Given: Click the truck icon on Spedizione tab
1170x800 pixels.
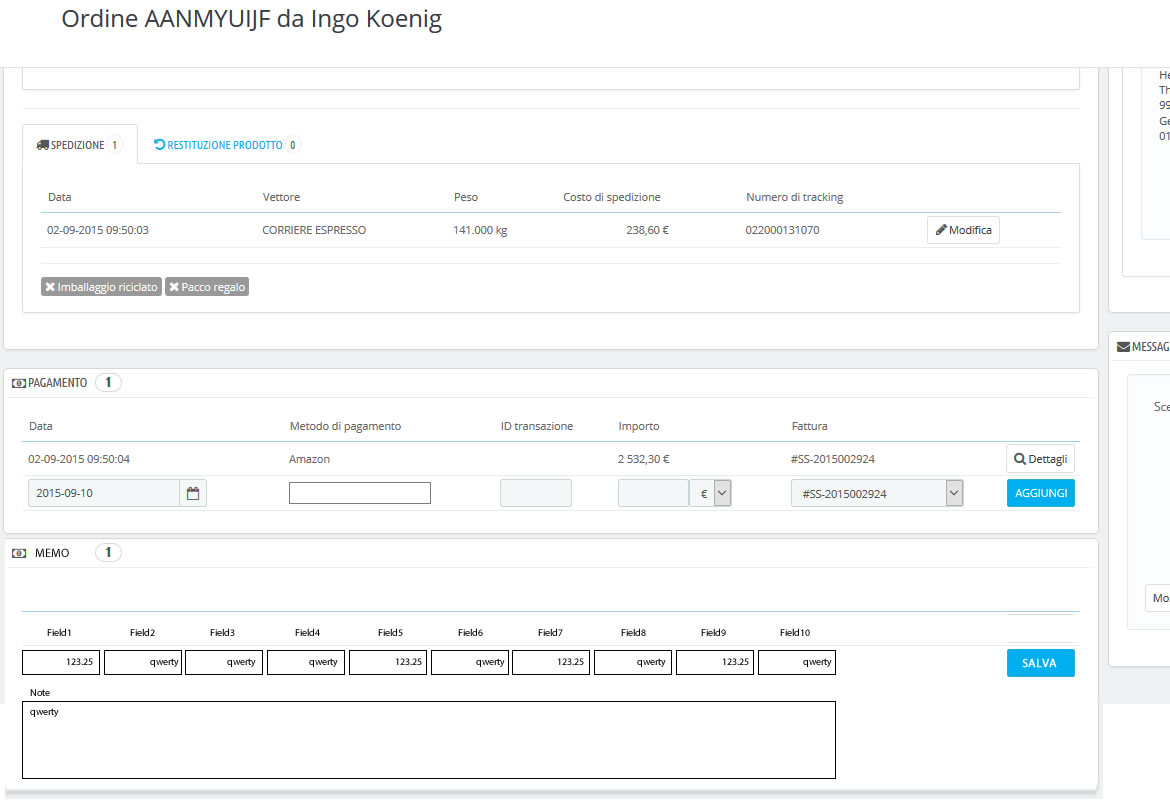Looking at the screenshot, I should 43,145.
